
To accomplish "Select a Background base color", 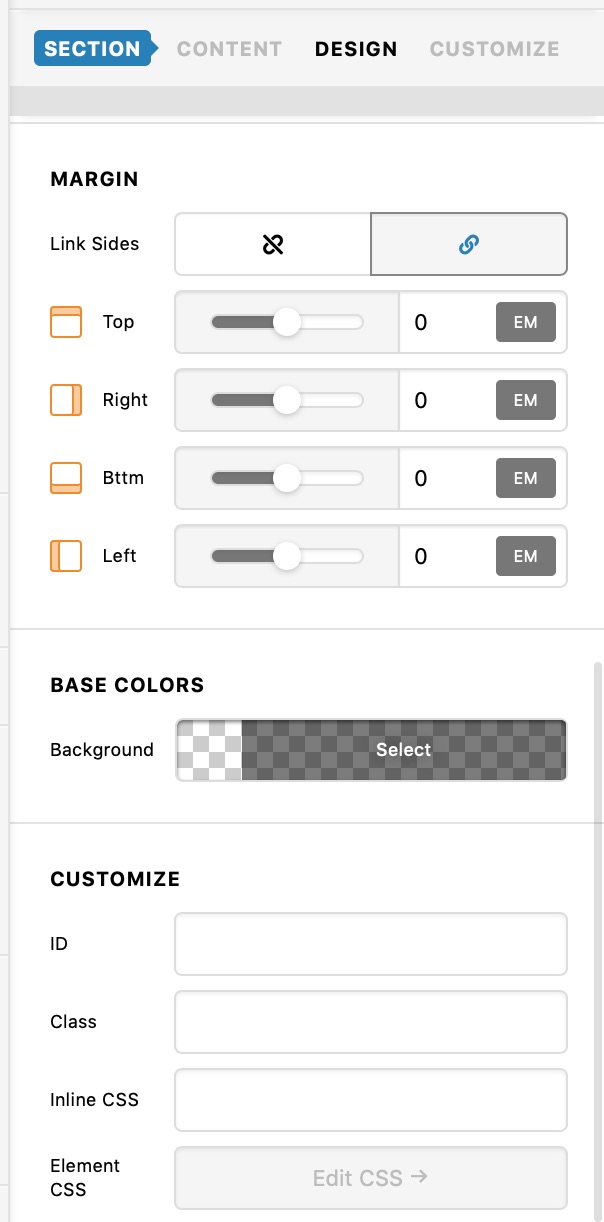I will click(x=371, y=750).
